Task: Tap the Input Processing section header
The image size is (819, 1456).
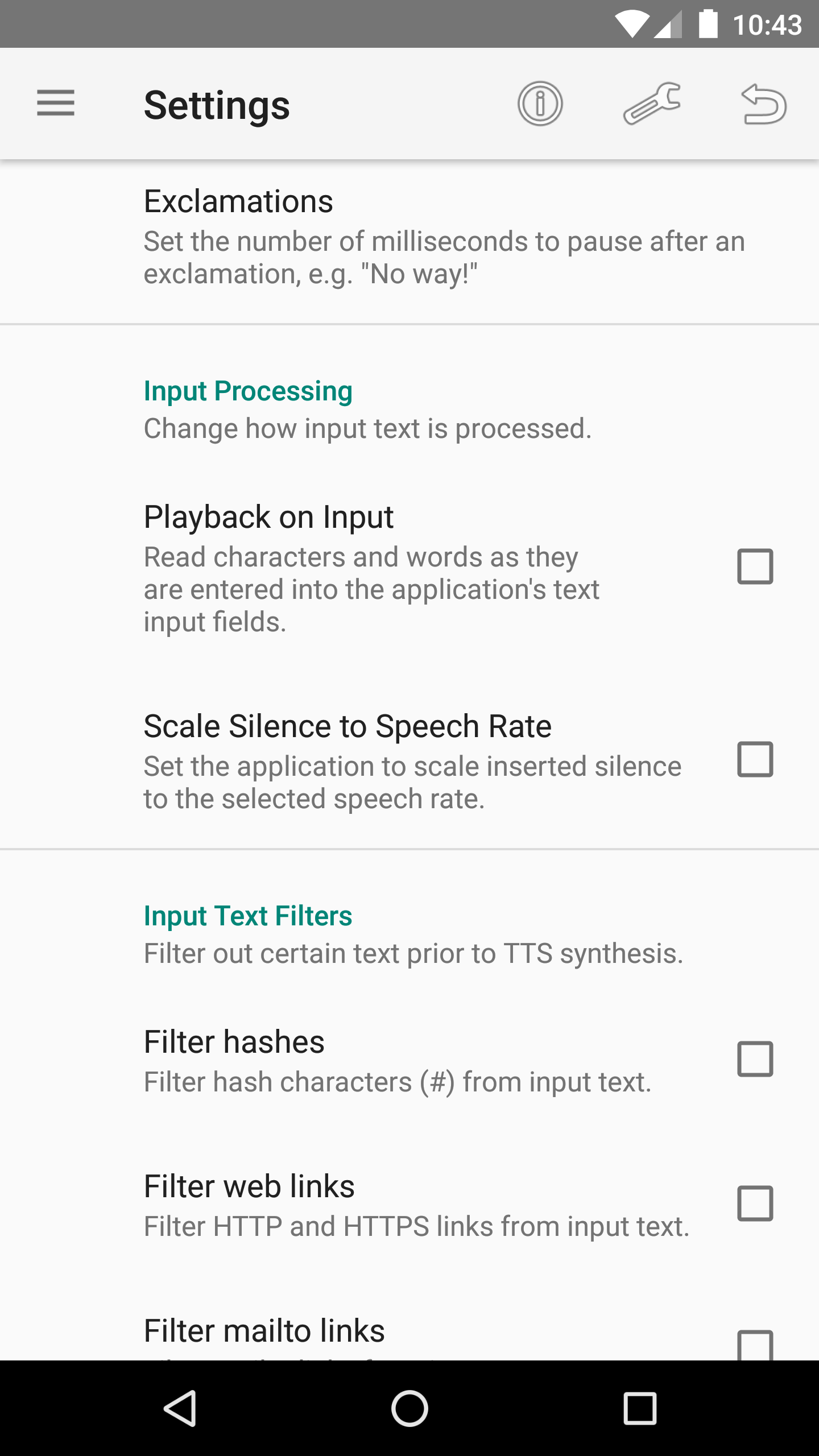Action: click(248, 391)
